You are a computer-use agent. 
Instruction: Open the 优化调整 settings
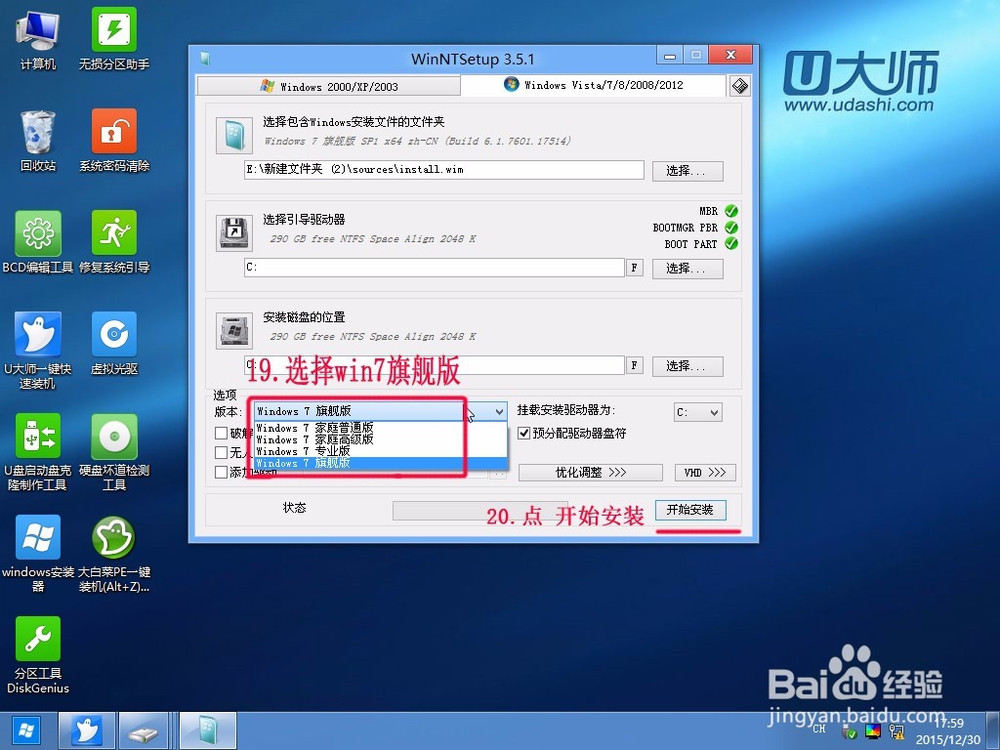(x=592, y=471)
